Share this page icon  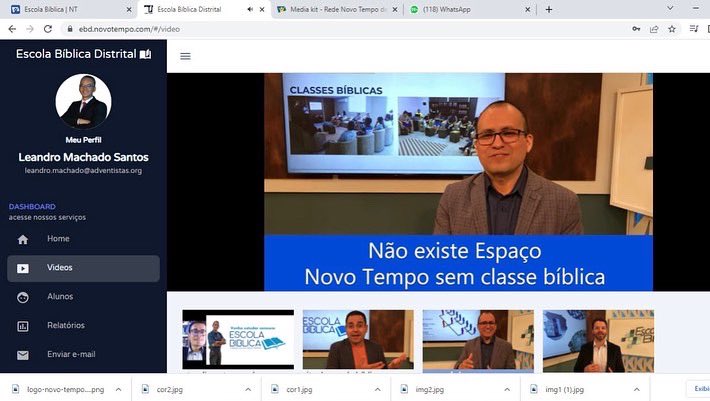pyautogui.click(x=654, y=29)
